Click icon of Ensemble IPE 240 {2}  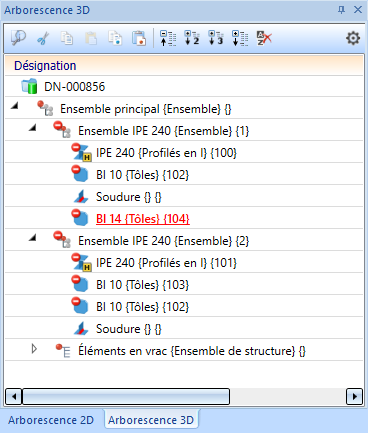(x=62, y=240)
